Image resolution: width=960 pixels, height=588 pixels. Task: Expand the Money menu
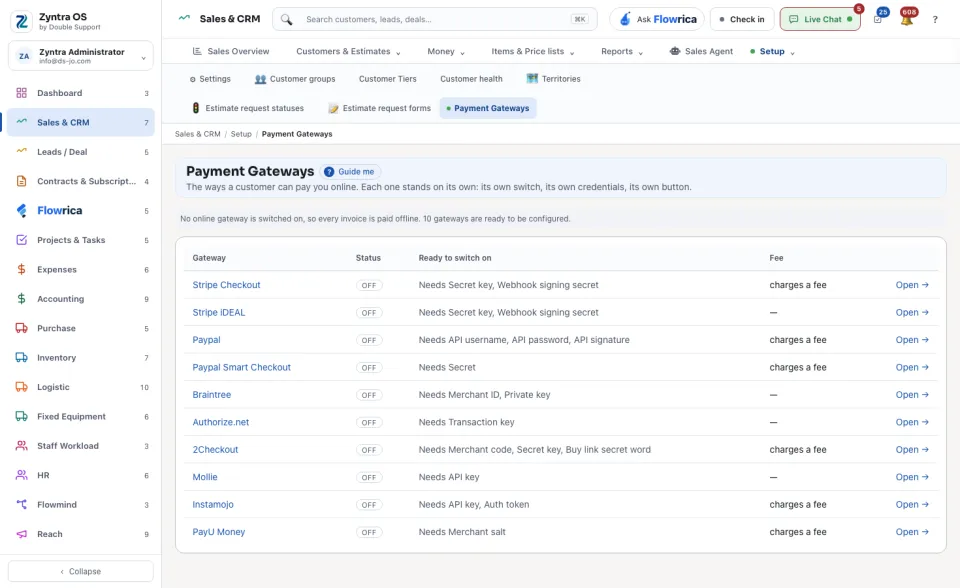point(446,51)
